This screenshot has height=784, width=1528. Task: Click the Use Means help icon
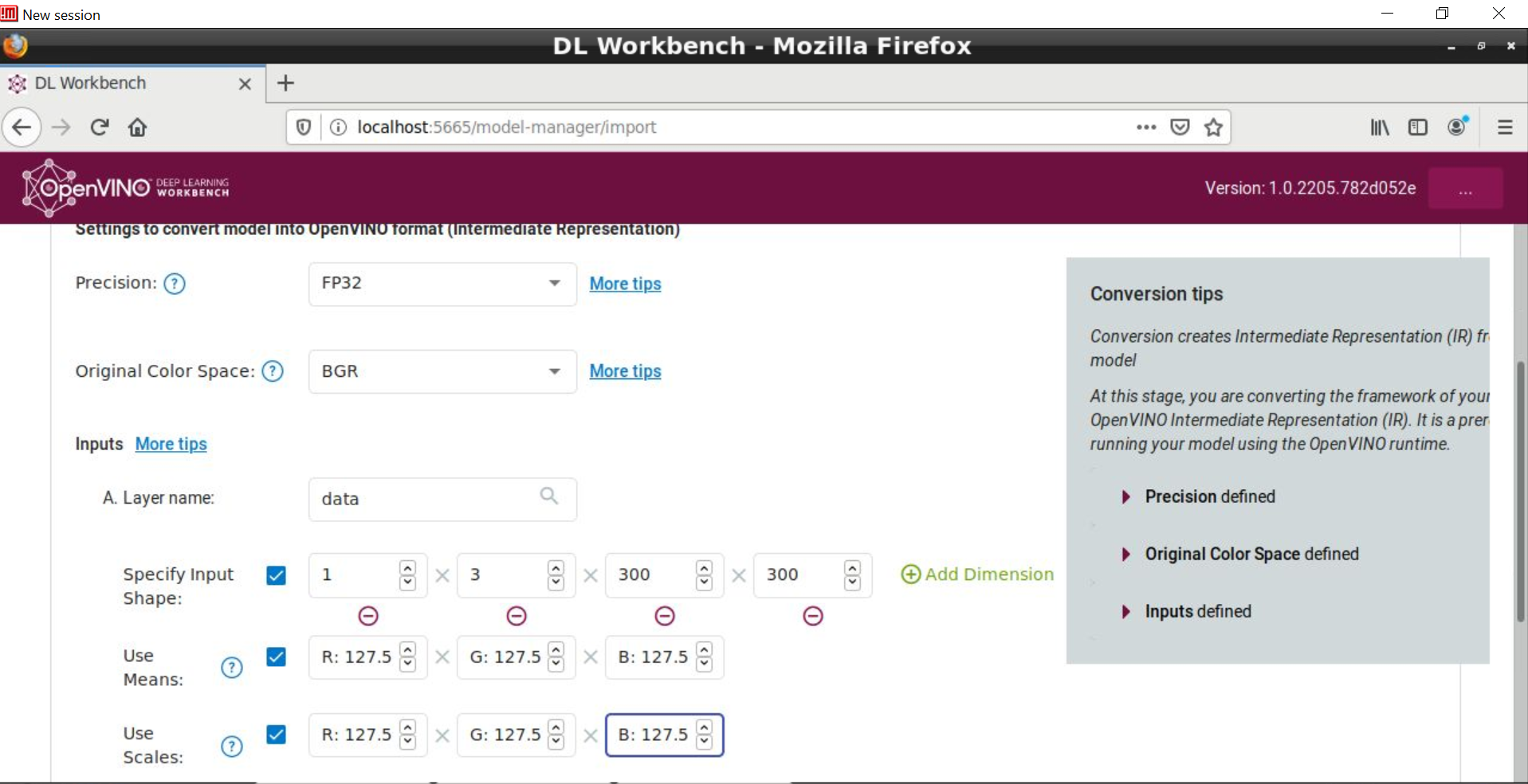231,668
